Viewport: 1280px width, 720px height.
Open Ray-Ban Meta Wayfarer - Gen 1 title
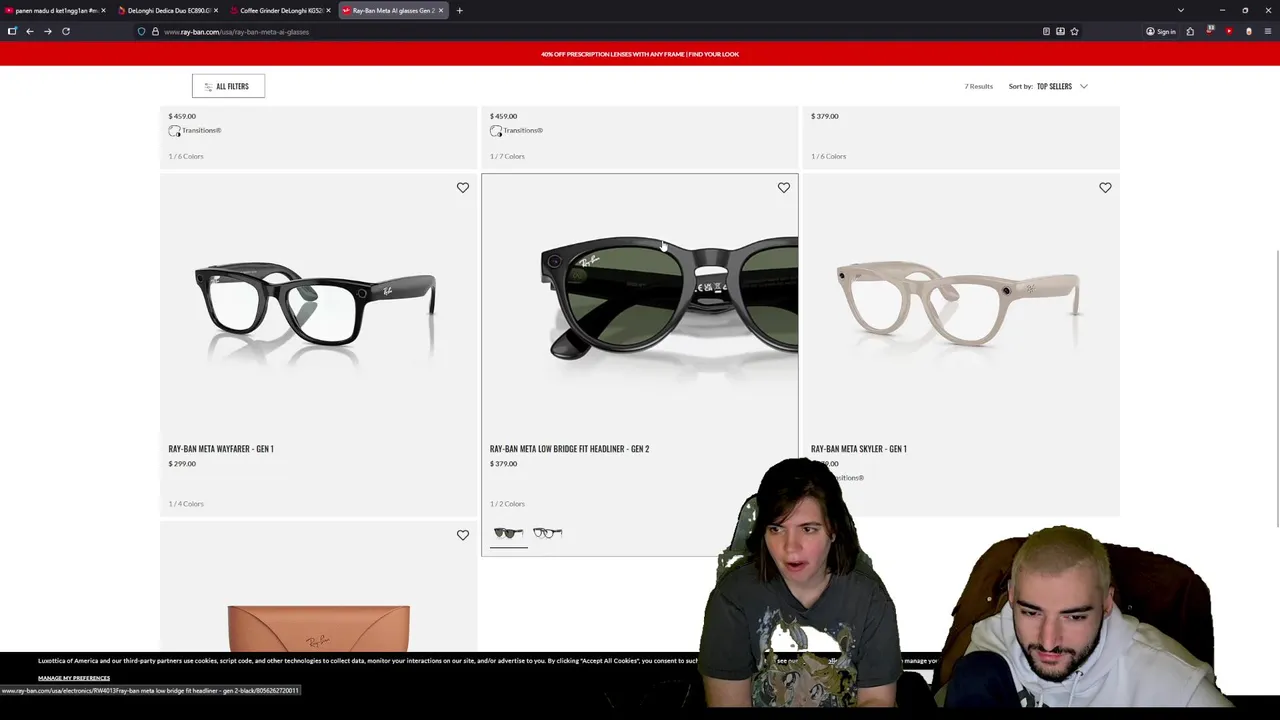point(221,449)
